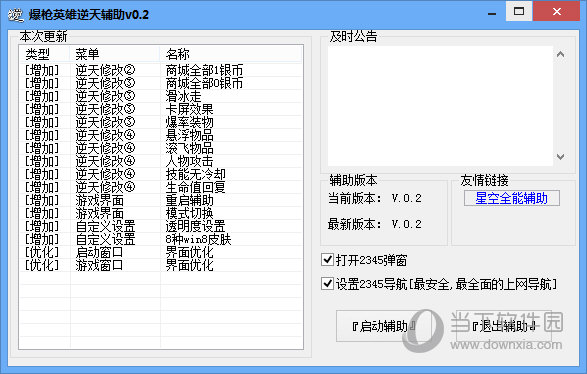This screenshot has height=374, width=587.
Task: Sort by the 类型 column header
Action: (45, 54)
